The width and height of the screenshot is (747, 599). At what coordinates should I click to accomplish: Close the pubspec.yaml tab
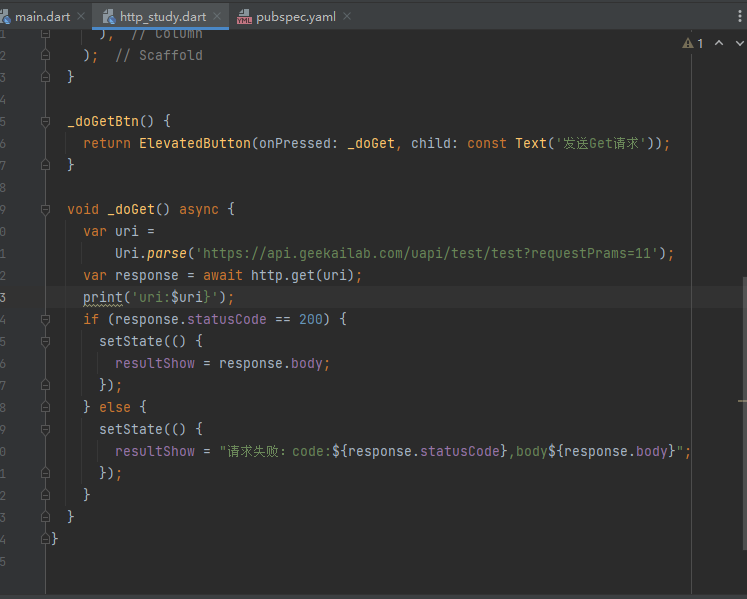347,16
